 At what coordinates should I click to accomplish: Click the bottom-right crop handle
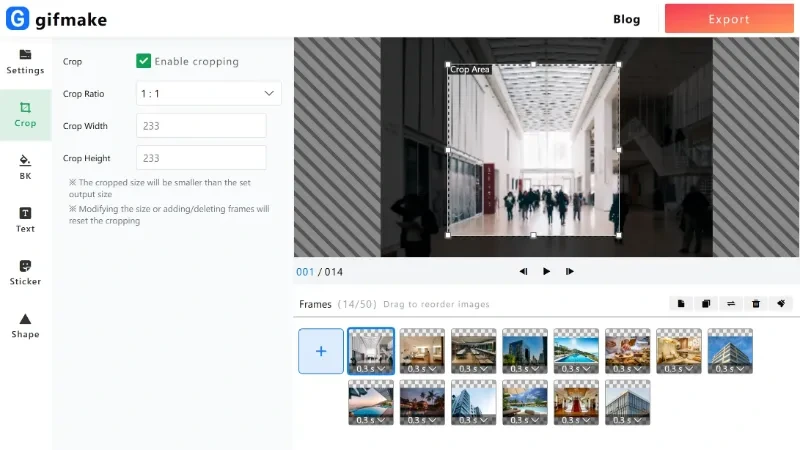click(x=619, y=235)
